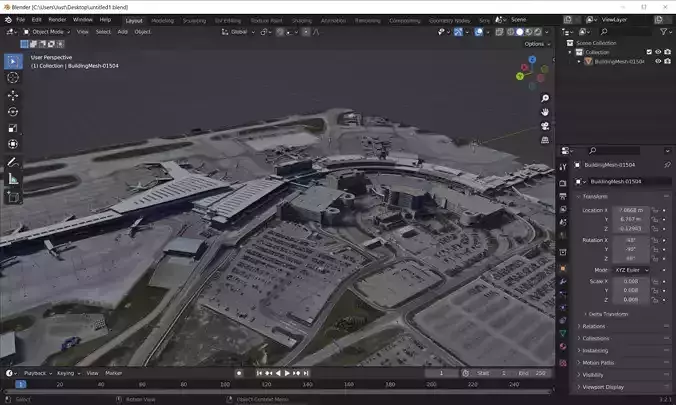Hide the Collection in viewport
Viewport: 676px width, 405px height.
pyautogui.click(x=658, y=52)
